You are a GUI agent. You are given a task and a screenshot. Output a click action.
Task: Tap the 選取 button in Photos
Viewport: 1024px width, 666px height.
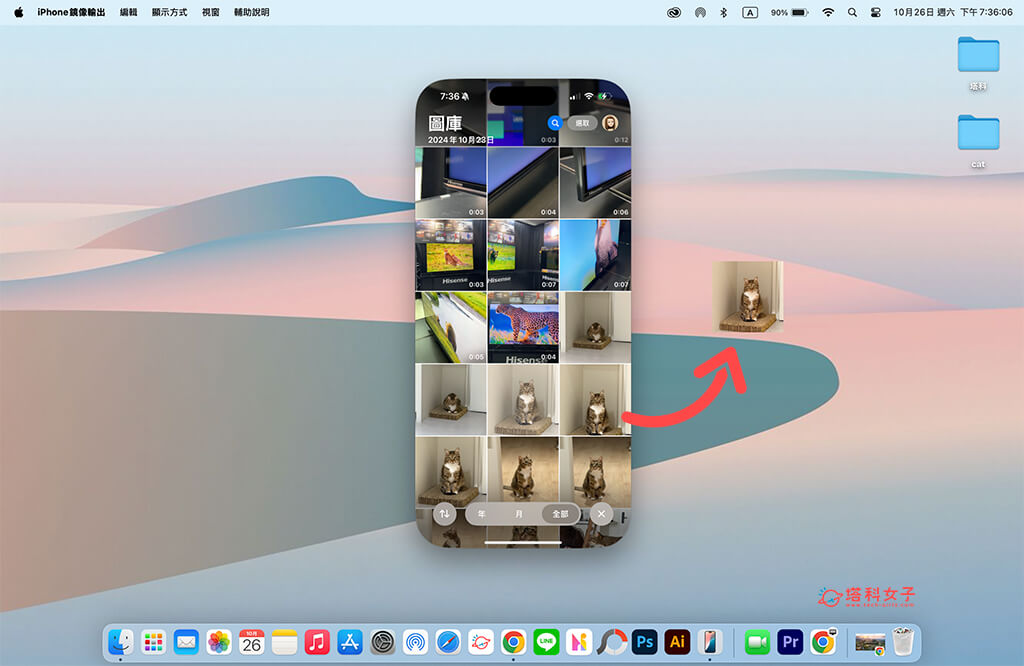coord(582,123)
